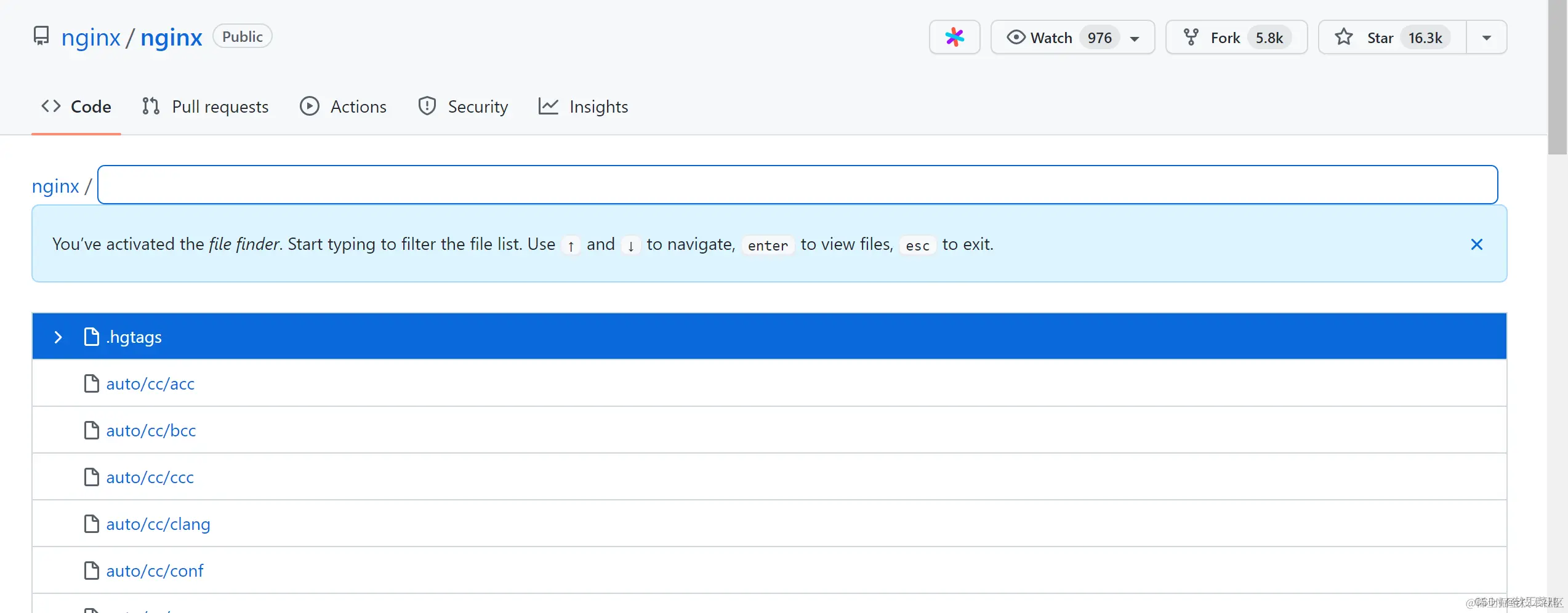Open the bold nginx repository name link

tap(171, 38)
